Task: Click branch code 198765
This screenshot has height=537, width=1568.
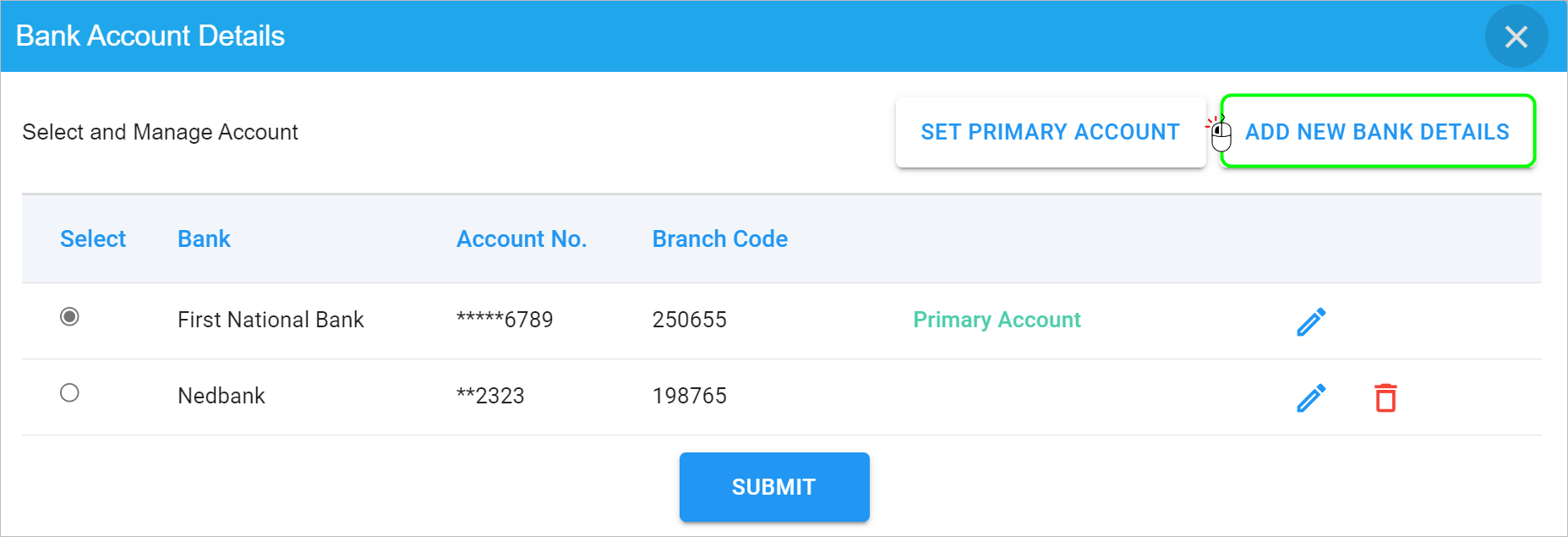Action: tap(690, 396)
